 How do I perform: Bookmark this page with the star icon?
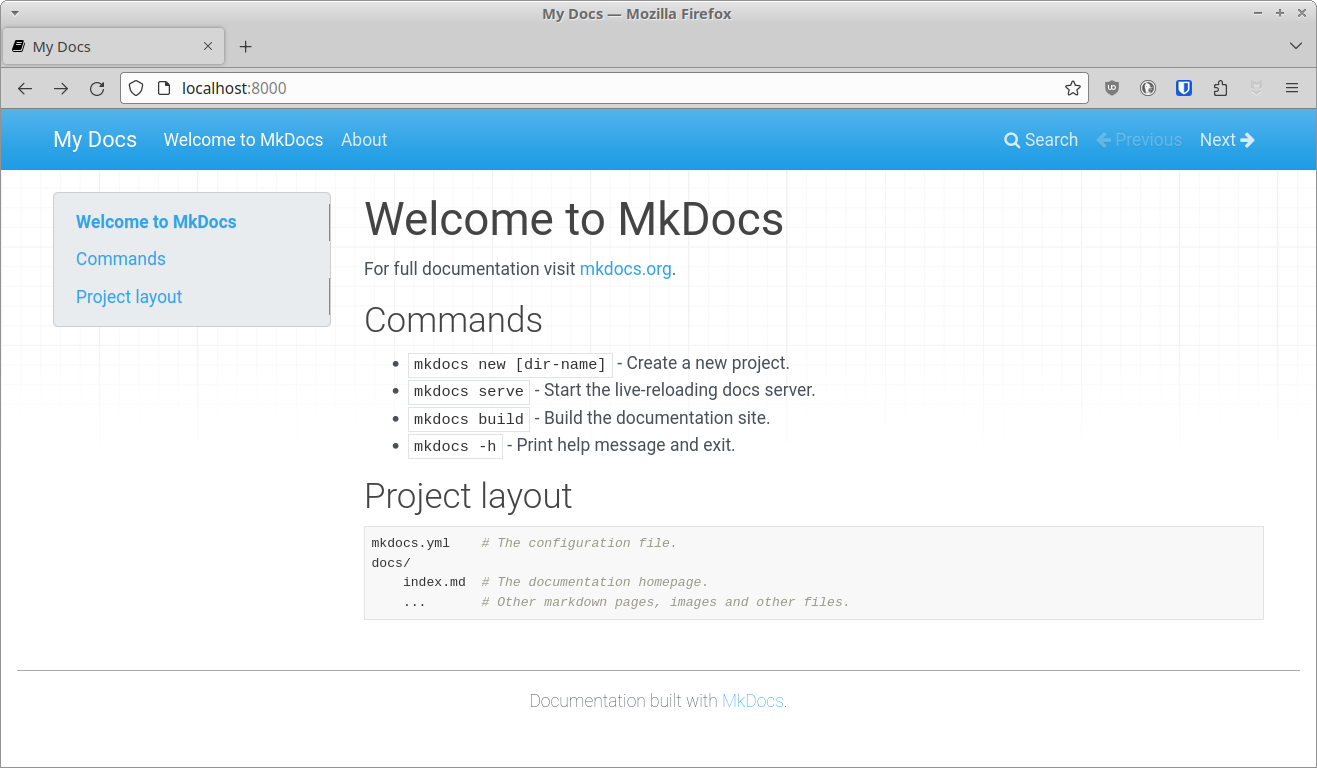point(1073,88)
